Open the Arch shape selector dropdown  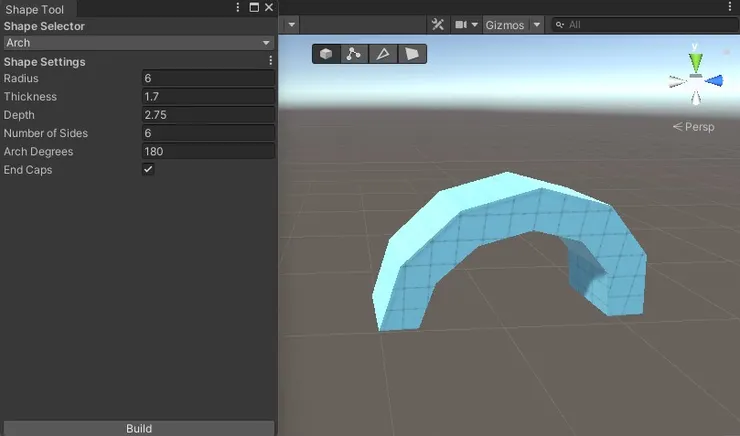click(138, 43)
